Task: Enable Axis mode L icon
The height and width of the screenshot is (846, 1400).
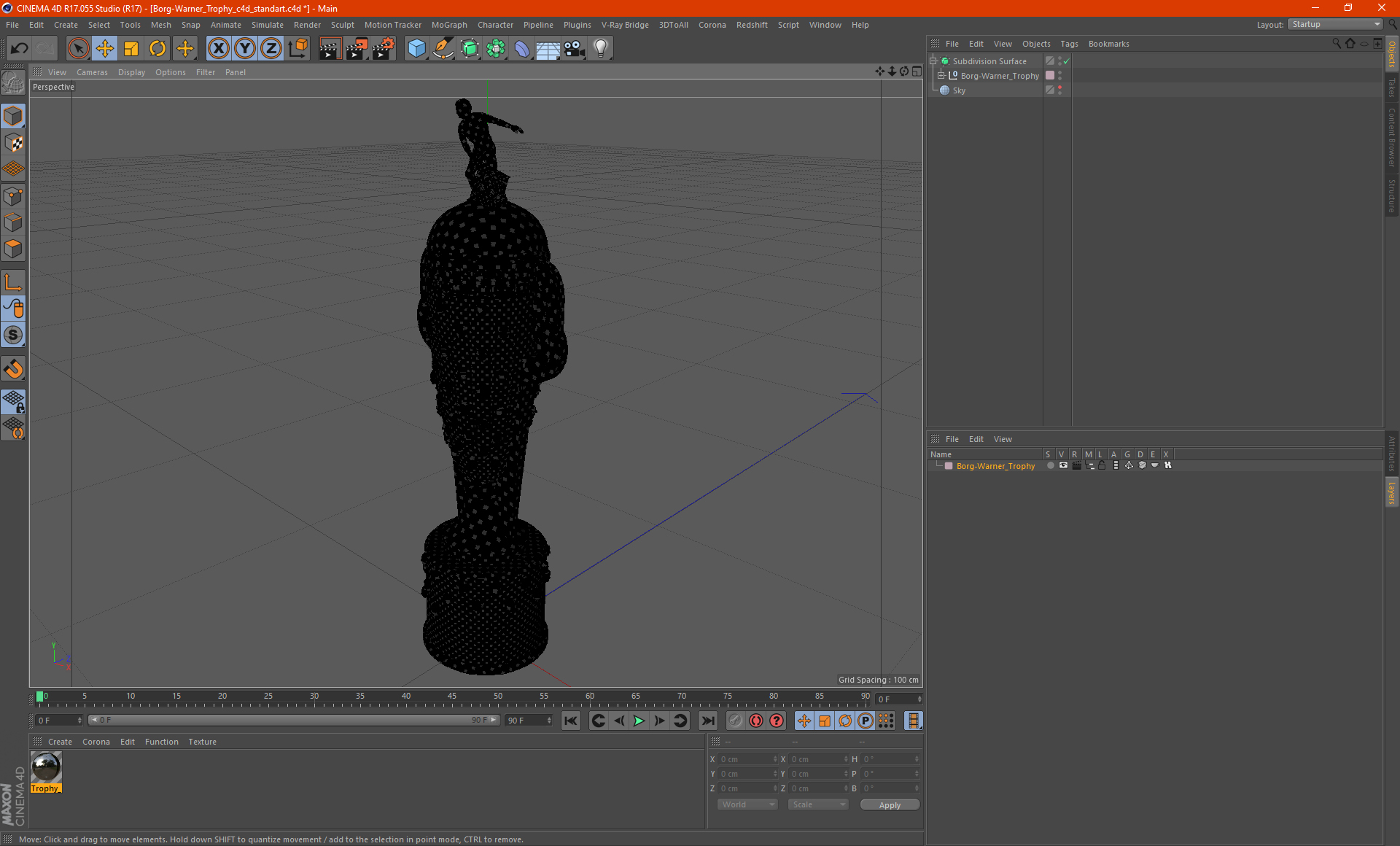Action: click(13, 282)
